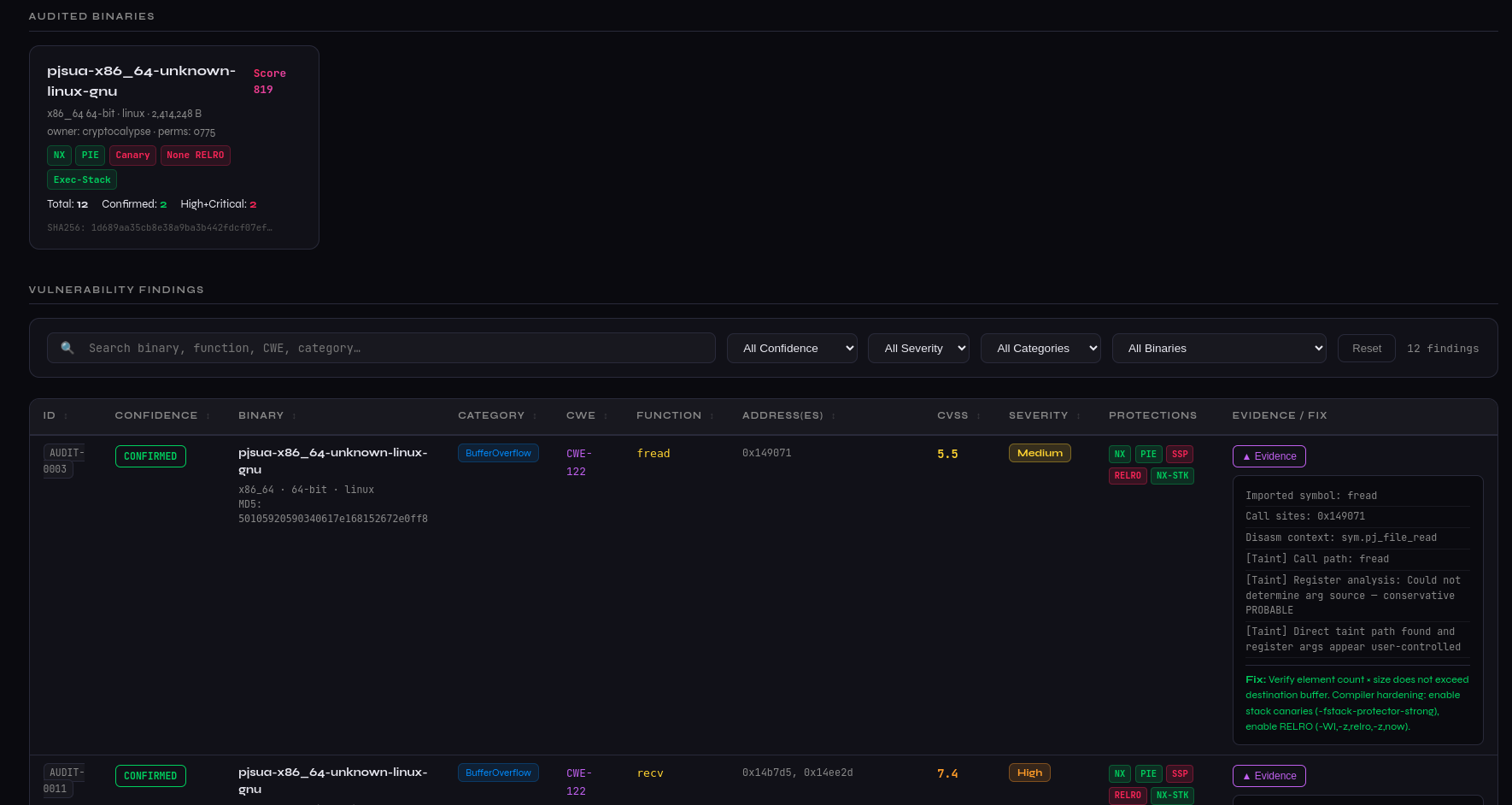Collapse Evidence for AUDIT-0003 fread finding
This screenshot has width=1512, height=805.
[x=1269, y=456]
